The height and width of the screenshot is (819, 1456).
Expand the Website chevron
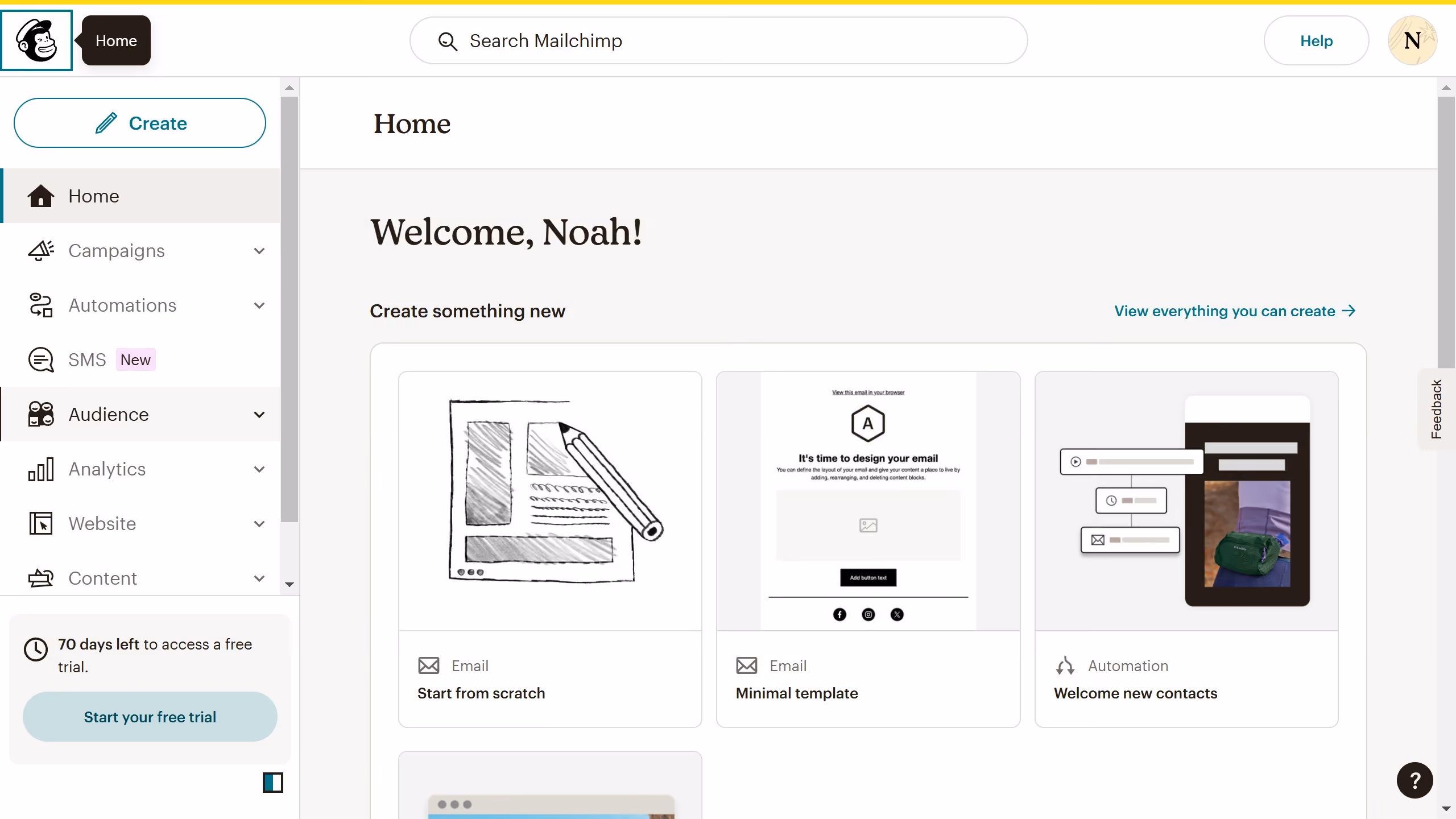(x=259, y=524)
